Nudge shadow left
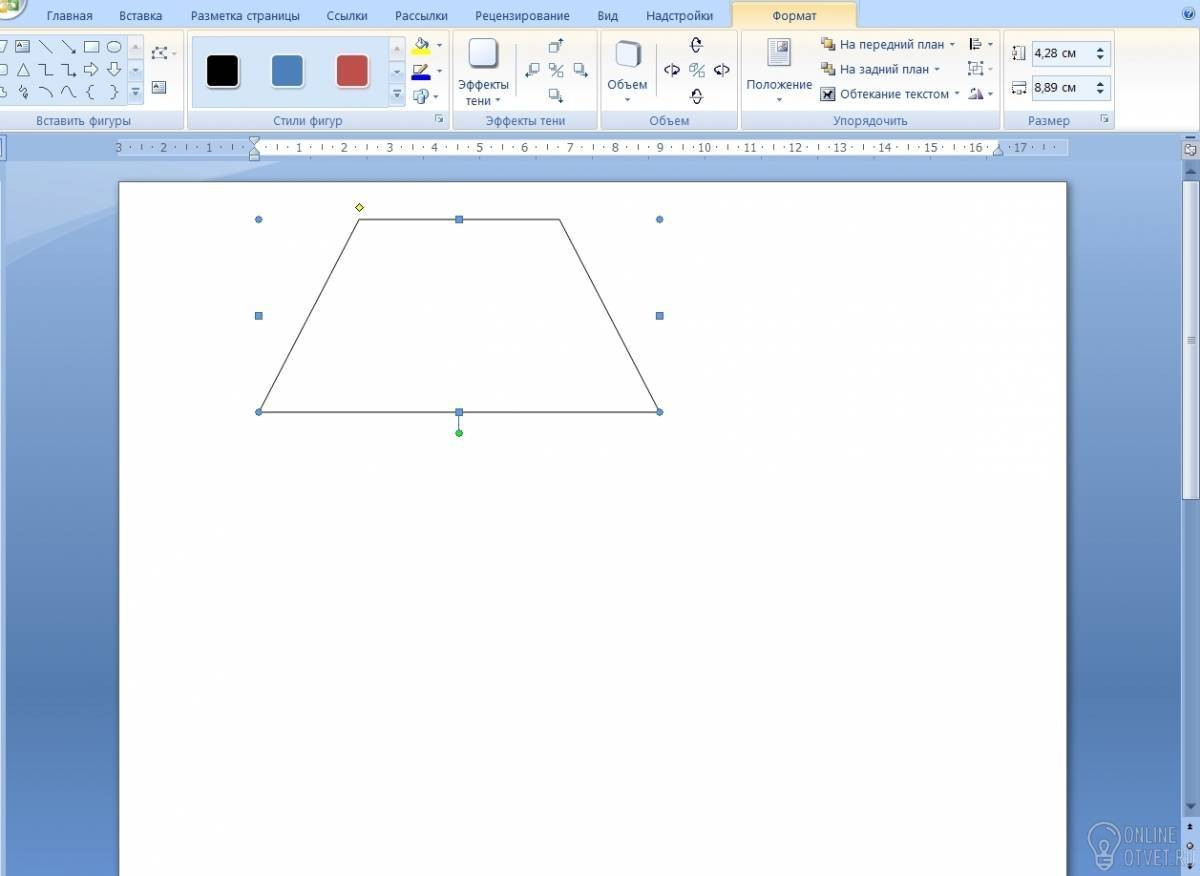 (532, 70)
